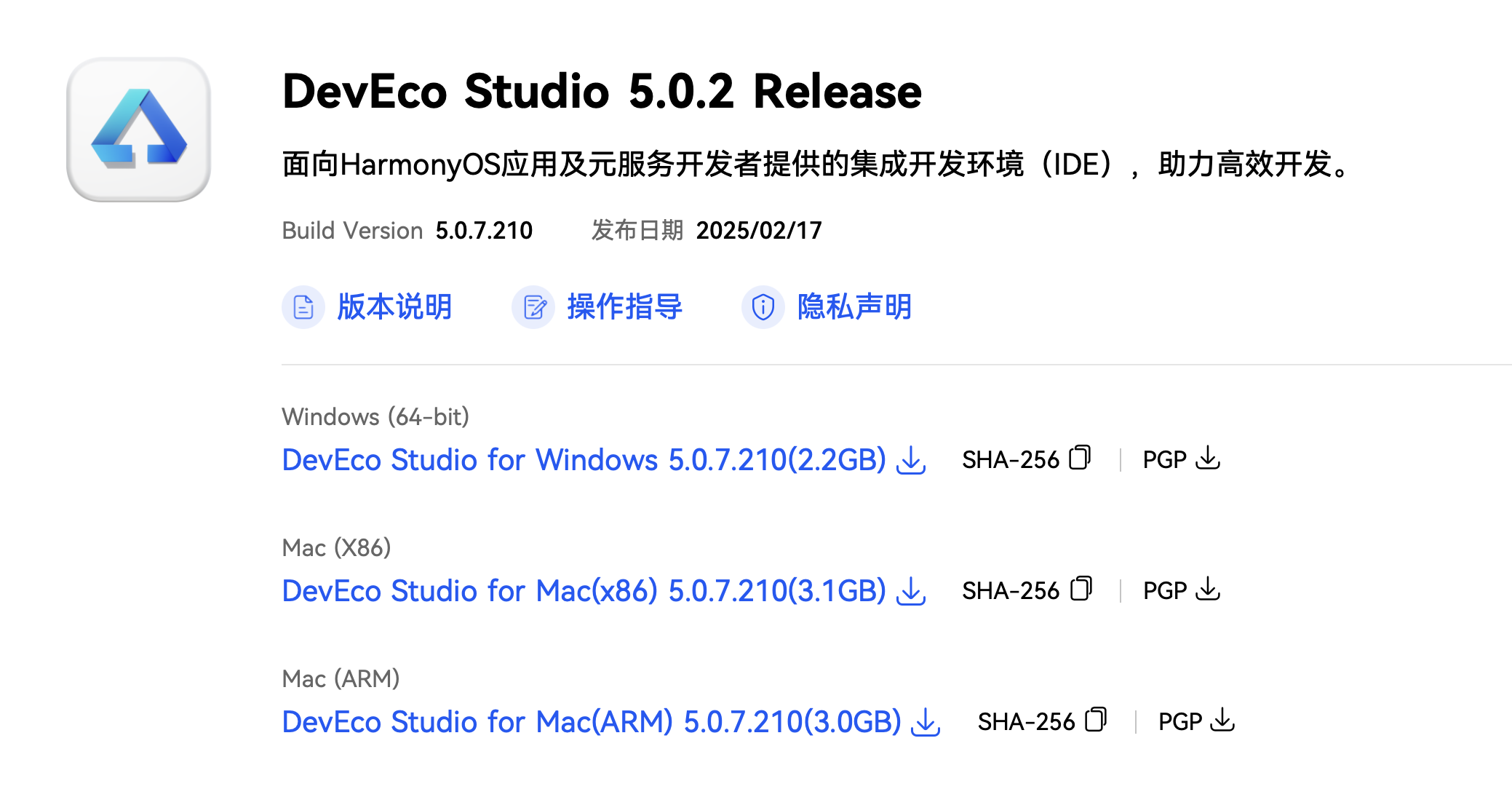The width and height of the screenshot is (1512, 789).
Task: Open the 版本说明 release notes link
Action: (x=394, y=307)
